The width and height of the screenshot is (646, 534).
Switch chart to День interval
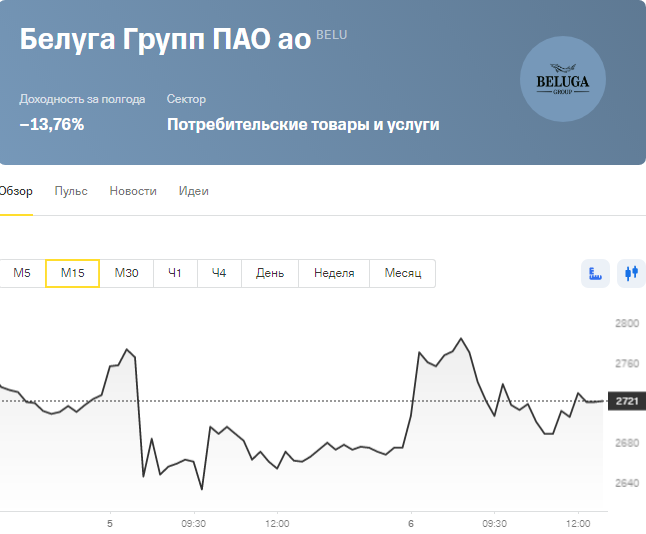pos(270,273)
